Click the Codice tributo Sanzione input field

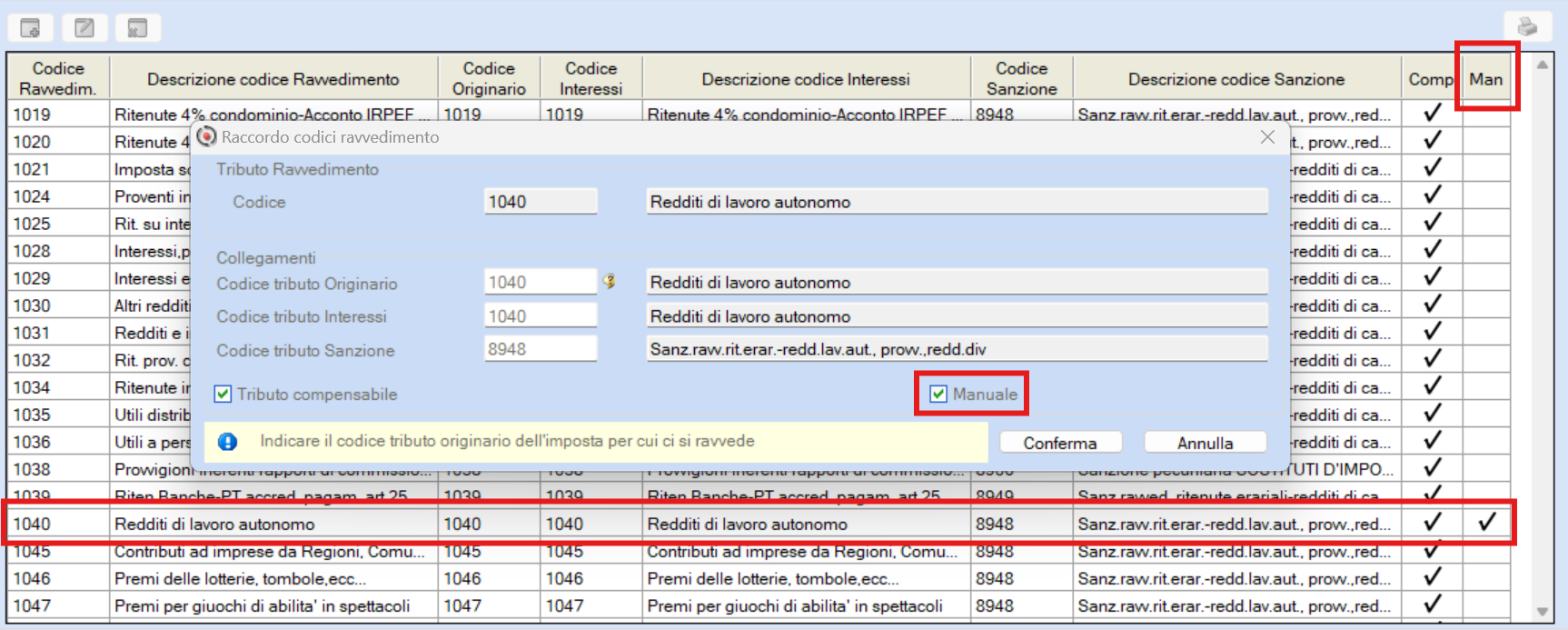coord(540,349)
